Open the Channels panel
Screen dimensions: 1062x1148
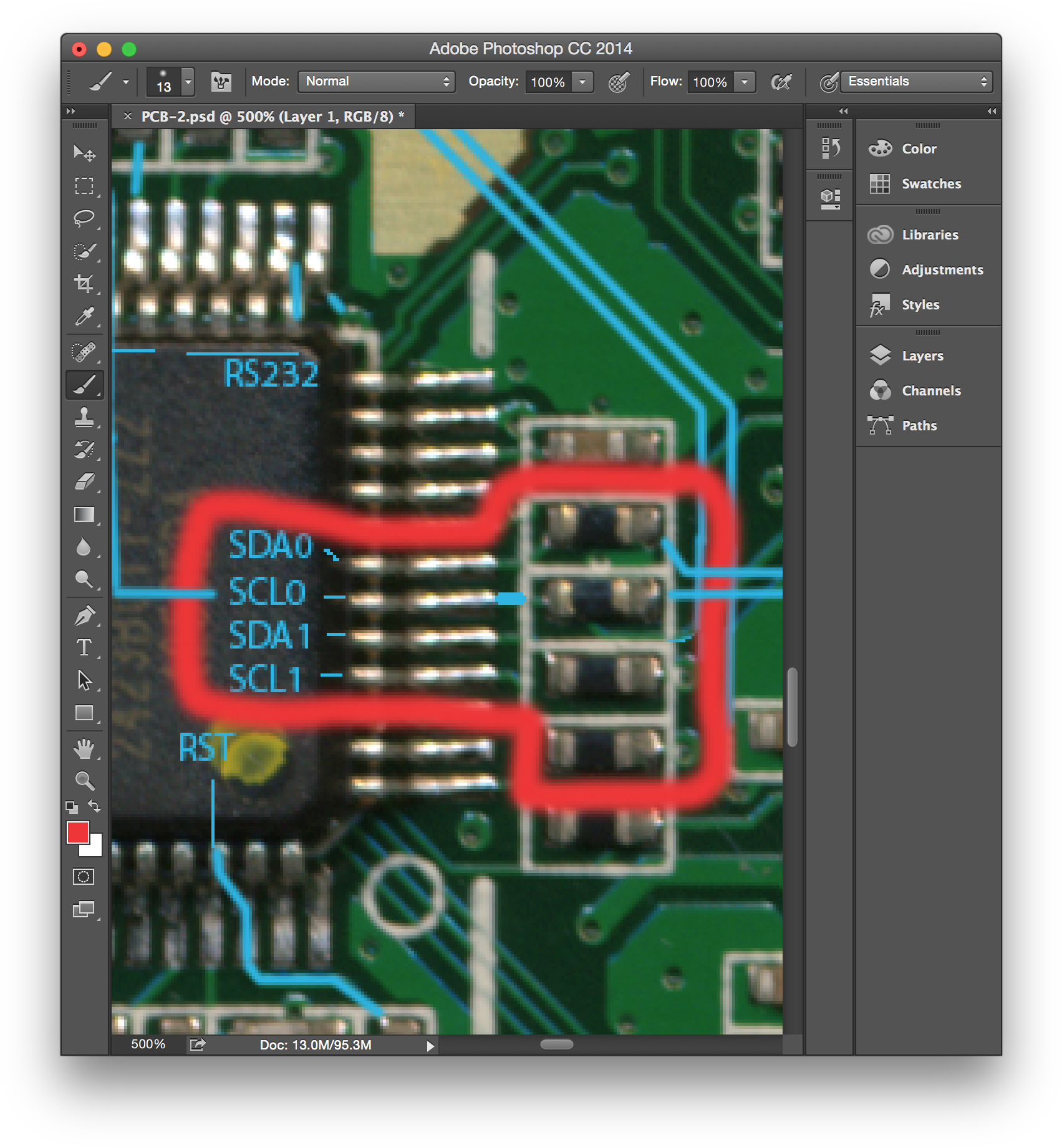pos(931,390)
